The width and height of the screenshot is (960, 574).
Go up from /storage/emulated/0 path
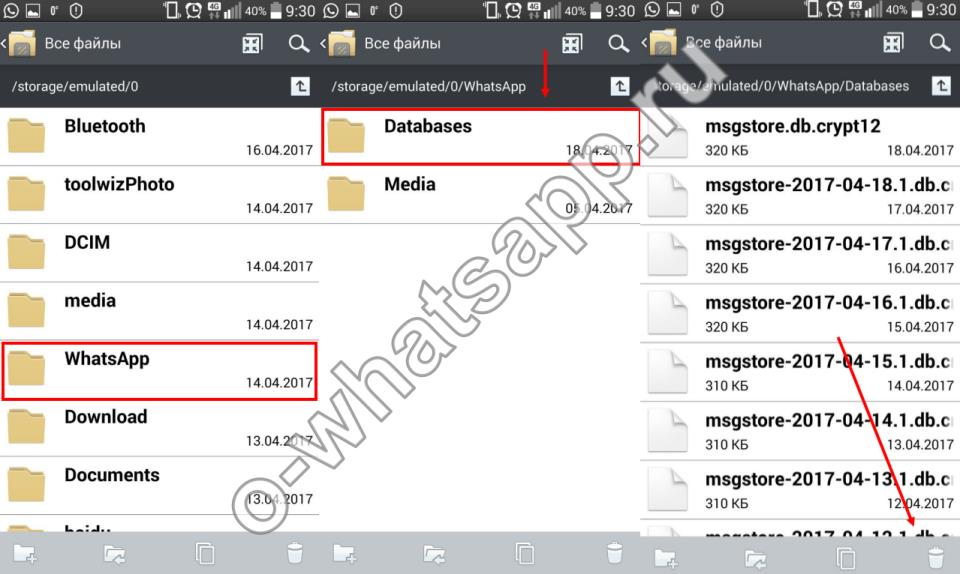pos(300,86)
